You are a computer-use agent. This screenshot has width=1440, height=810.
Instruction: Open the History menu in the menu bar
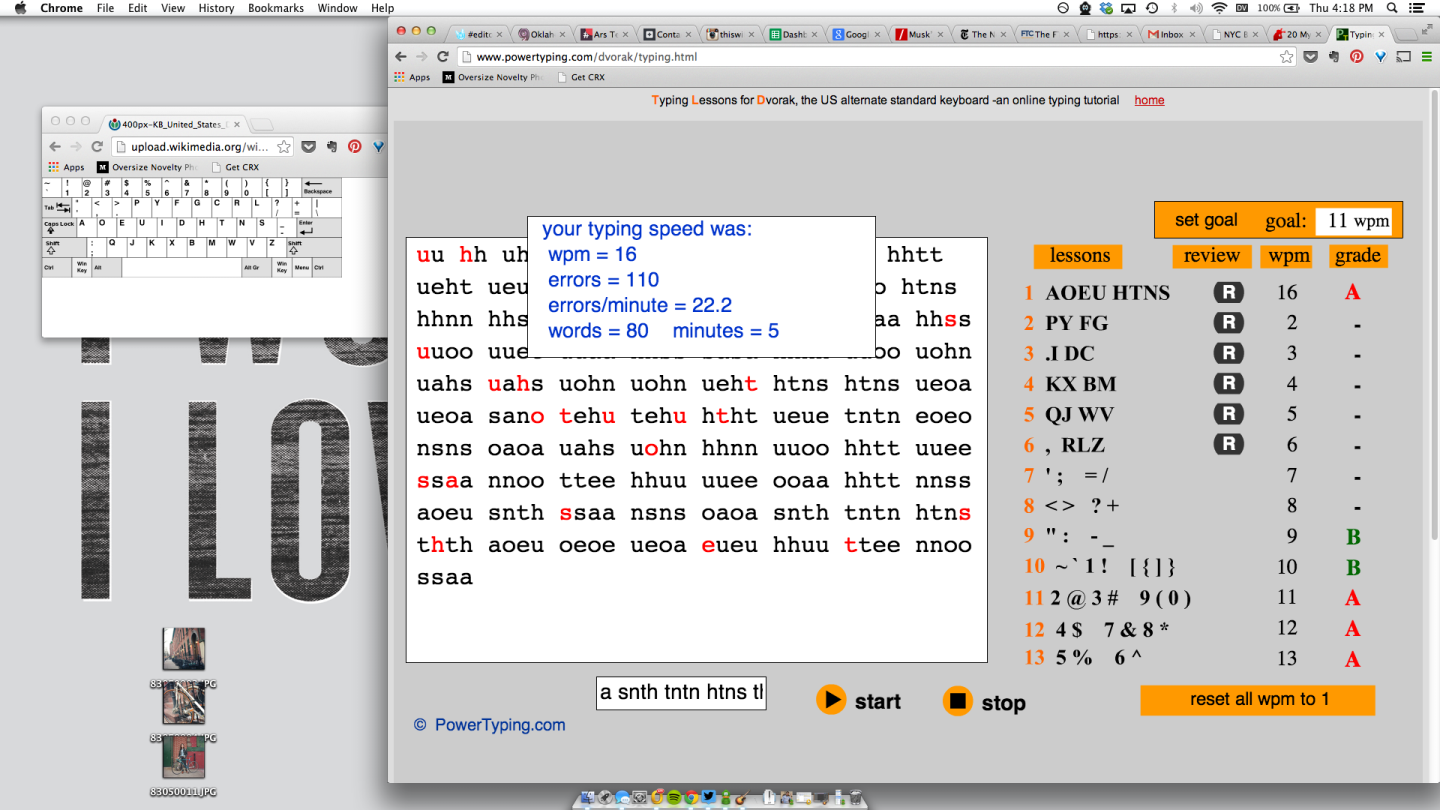tap(215, 8)
